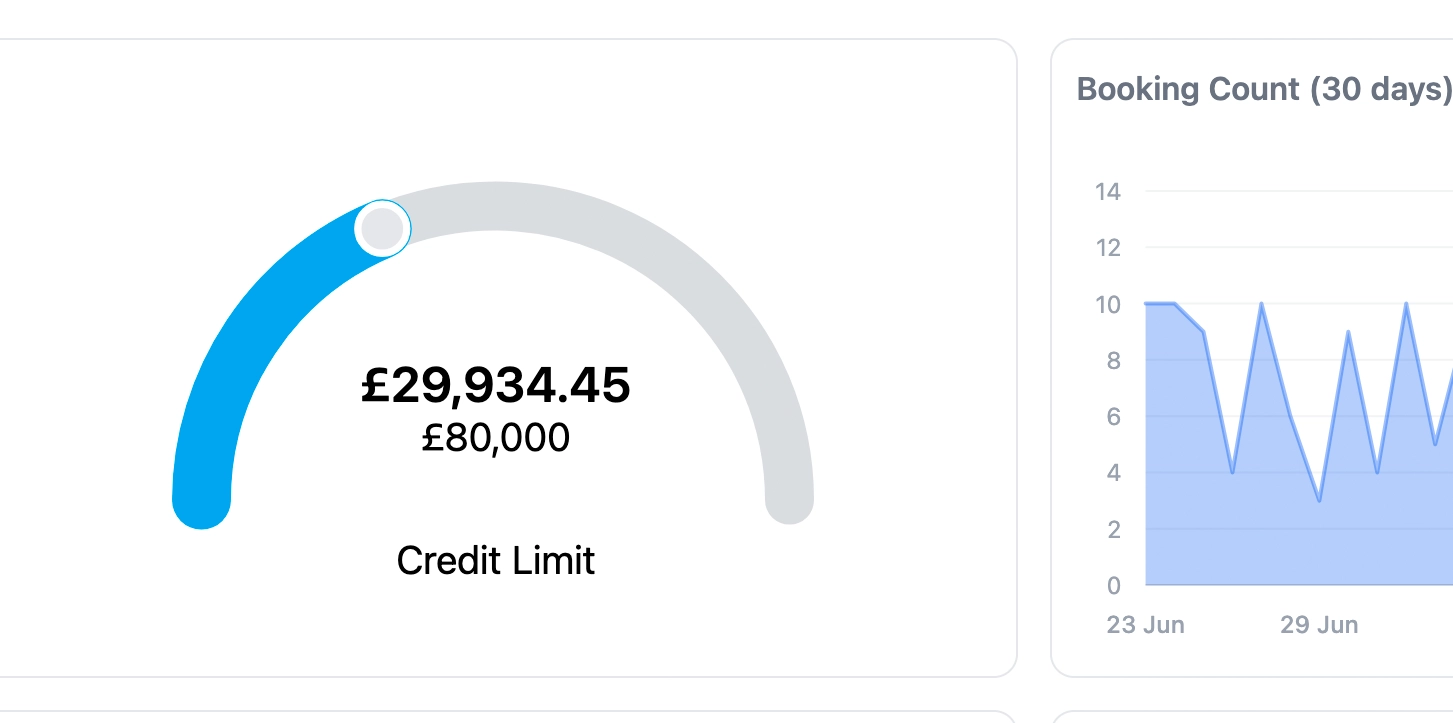Image resolution: width=1453 pixels, height=723 pixels.
Task: Click the 2 value on the chart's y-axis
Action: coord(1113,529)
